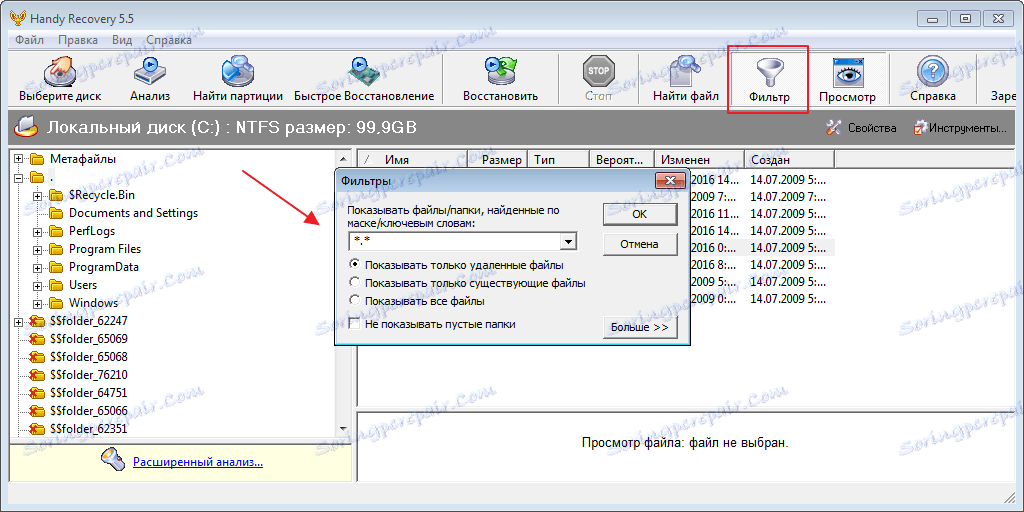This screenshot has height=512, width=1024.
Task: Select 'Show only existing files' option
Action: tap(355, 283)
